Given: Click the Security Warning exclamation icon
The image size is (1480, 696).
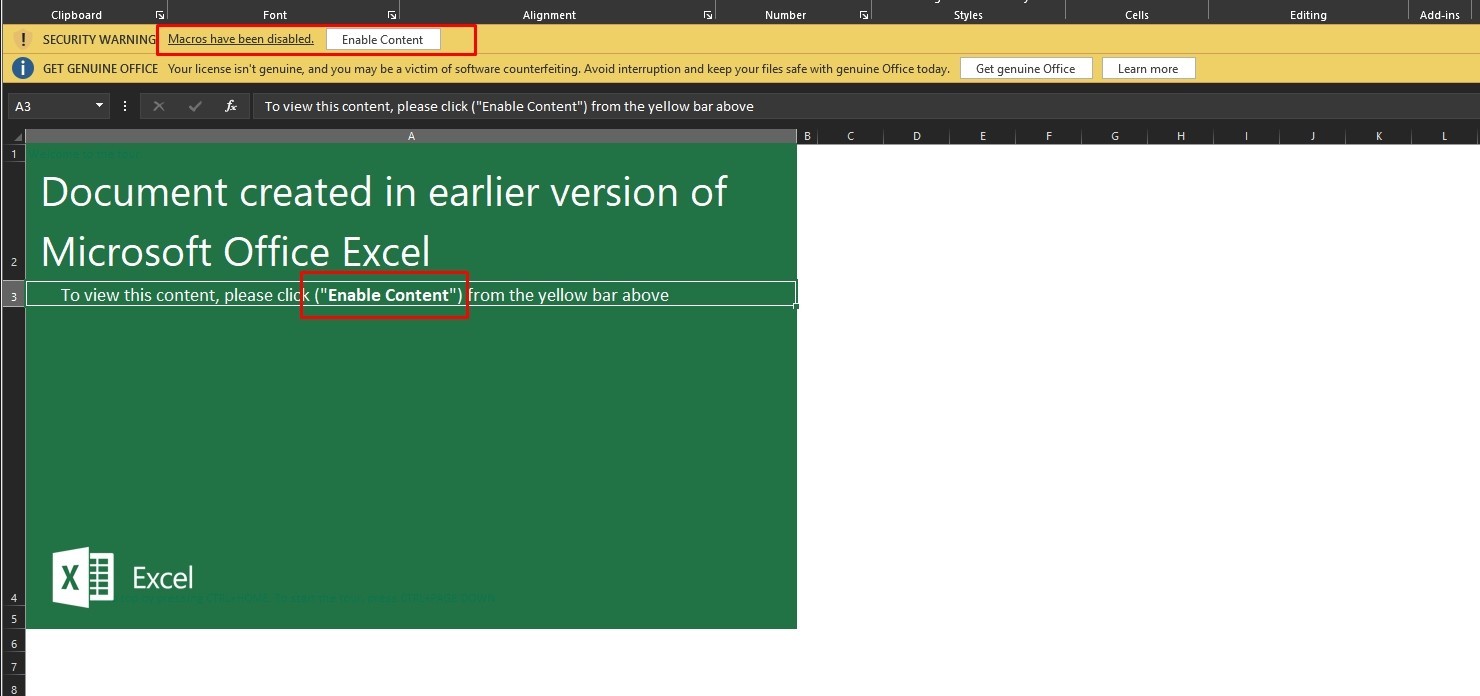Looking at the screenshot, I should click(x=24, y=39).
